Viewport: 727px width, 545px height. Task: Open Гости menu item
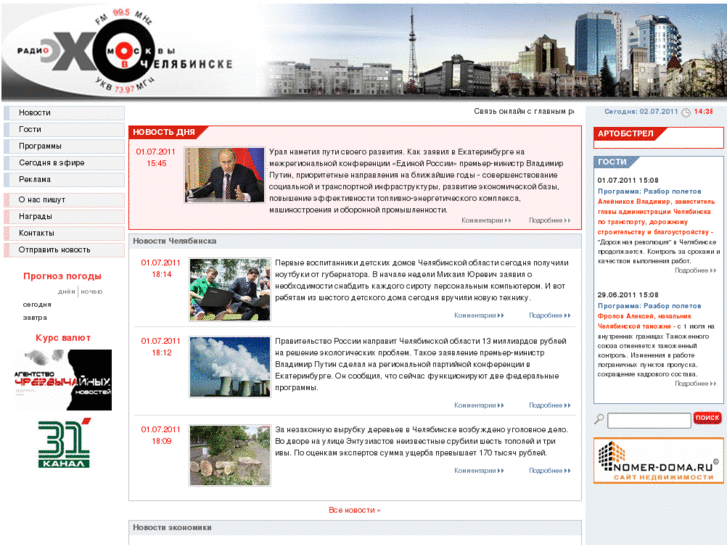(x=64, y=129)
